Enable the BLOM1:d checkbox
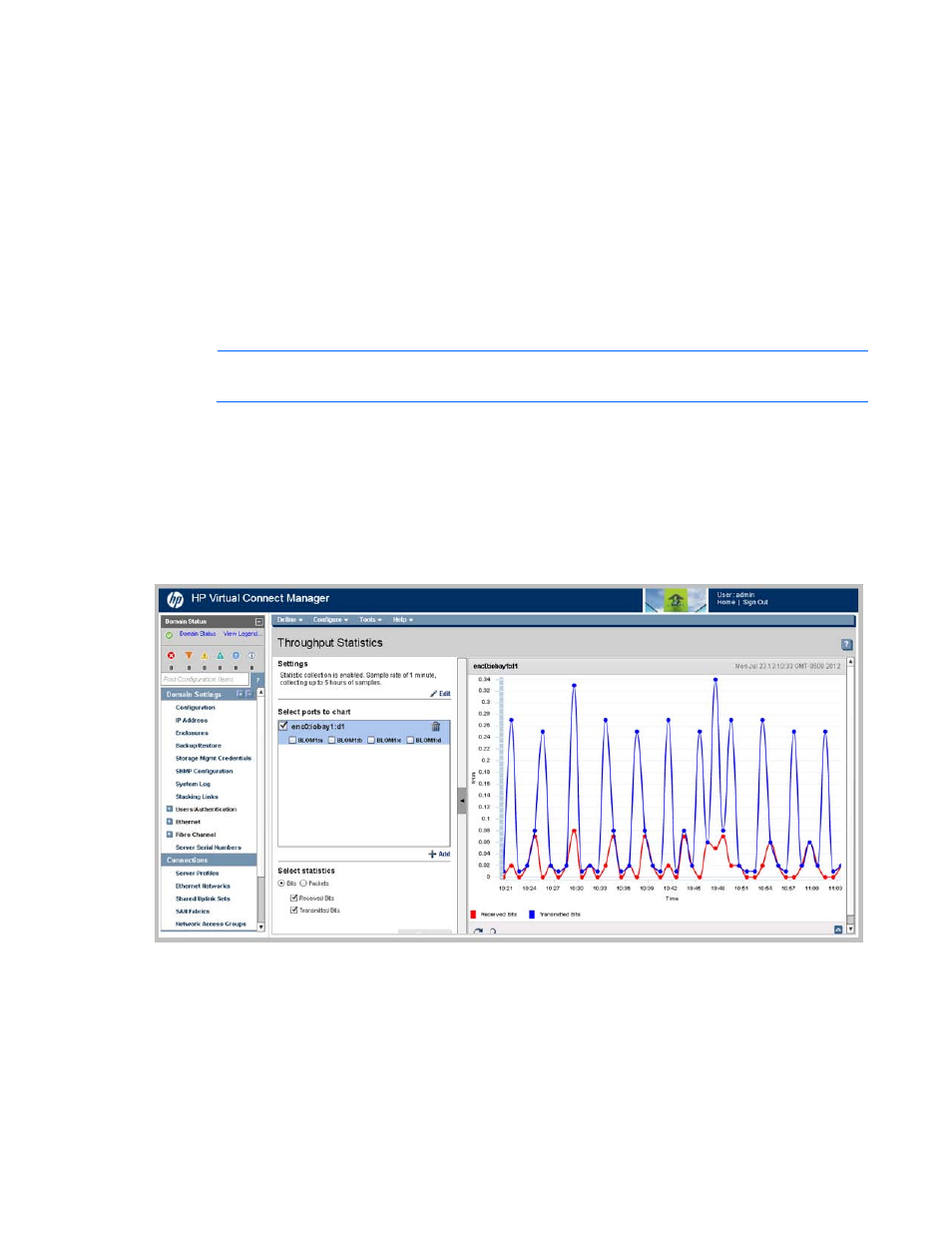 410,741
